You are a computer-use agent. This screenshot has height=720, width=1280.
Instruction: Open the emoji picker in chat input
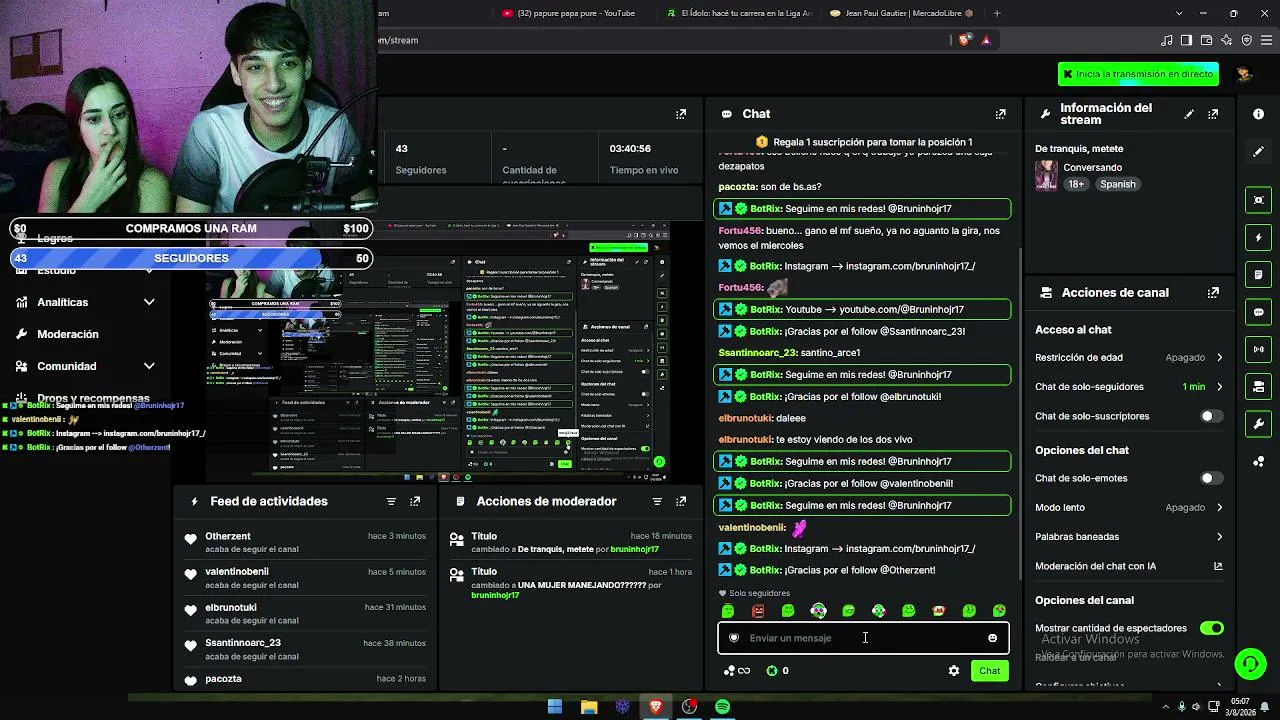(992, 638)
